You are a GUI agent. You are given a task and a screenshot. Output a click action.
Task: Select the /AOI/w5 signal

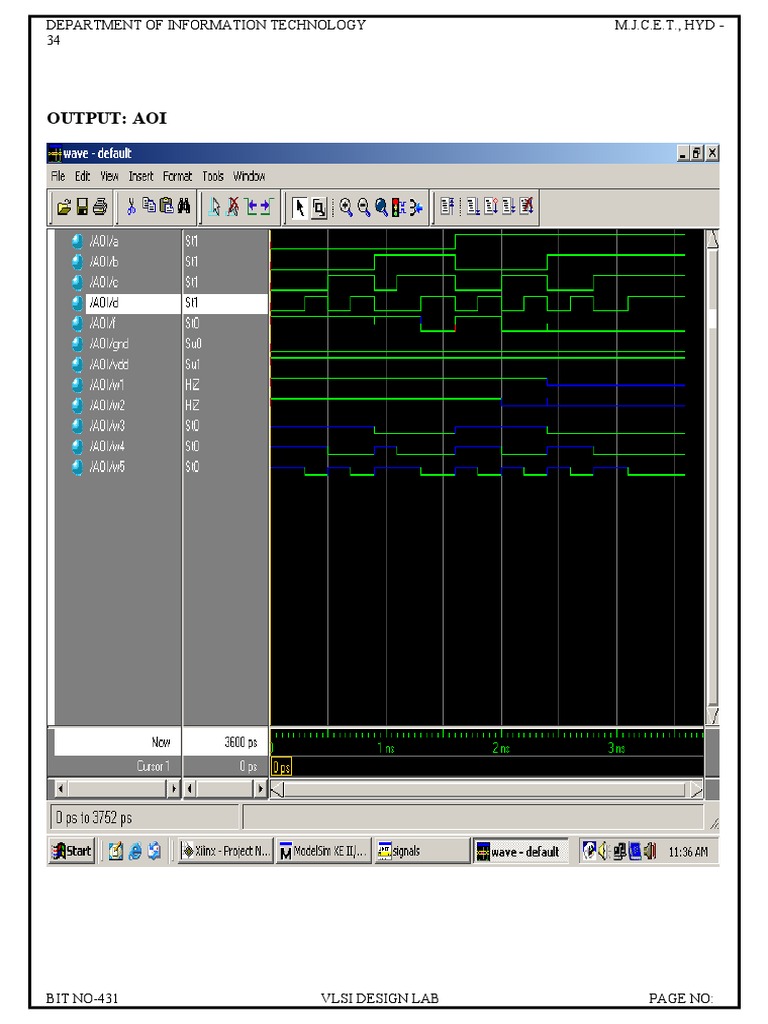(107, 467)
